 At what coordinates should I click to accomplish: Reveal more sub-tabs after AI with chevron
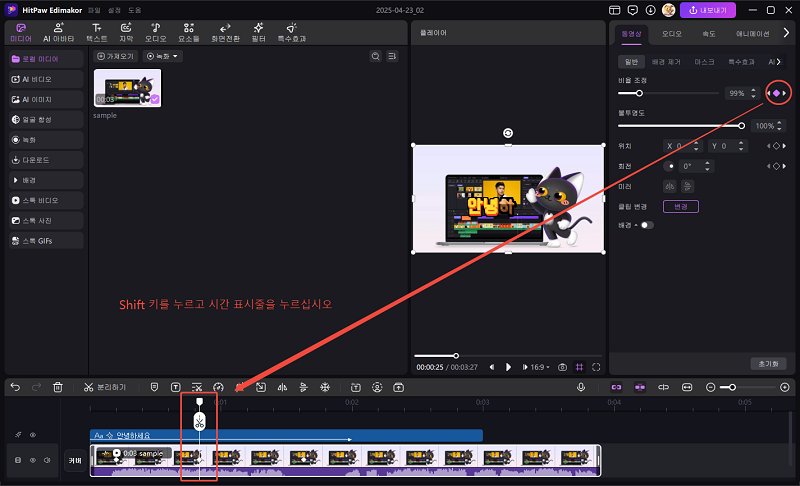tap(779, 62)
